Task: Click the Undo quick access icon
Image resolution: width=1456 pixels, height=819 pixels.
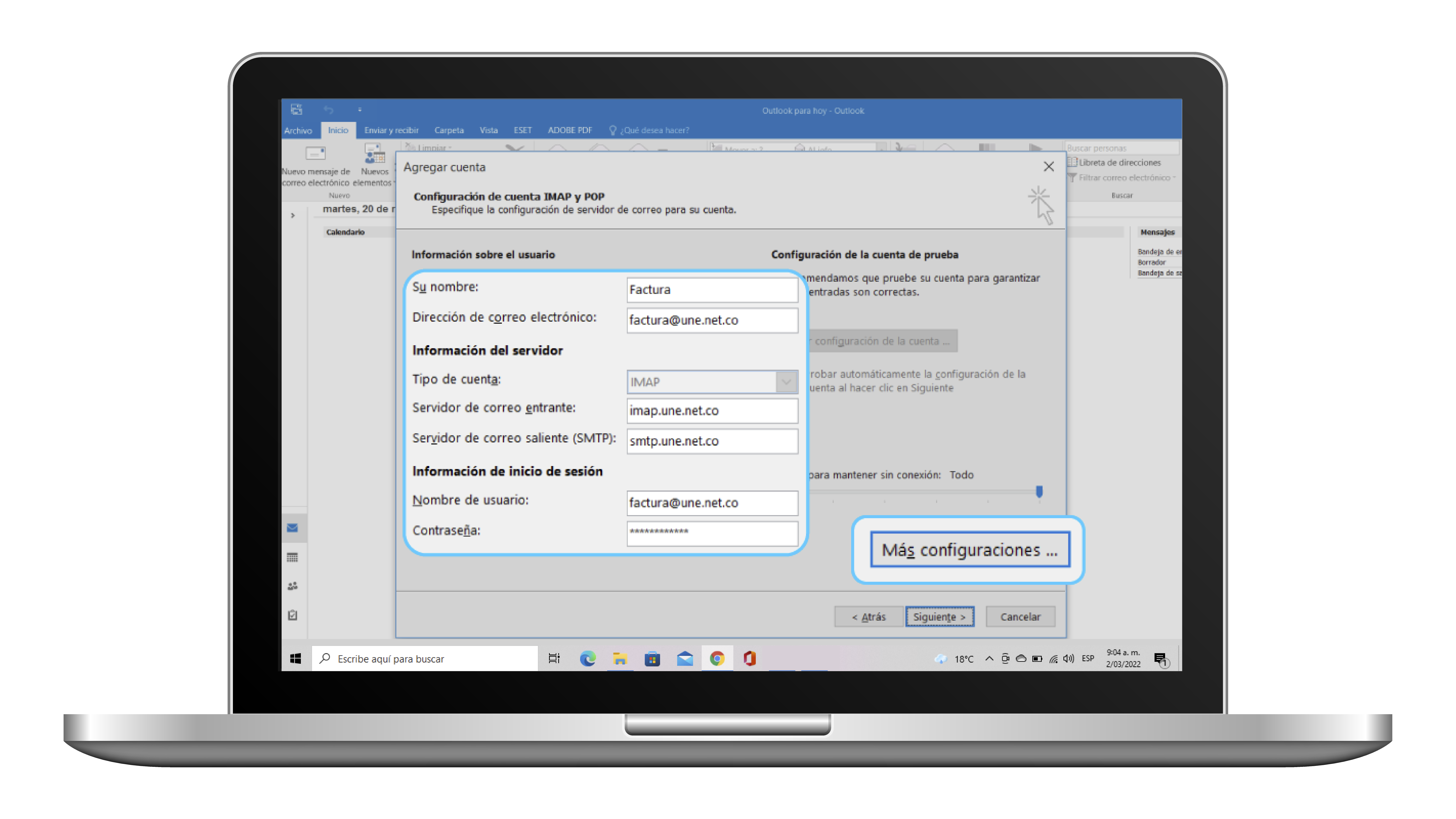Action: pos(328,110)
